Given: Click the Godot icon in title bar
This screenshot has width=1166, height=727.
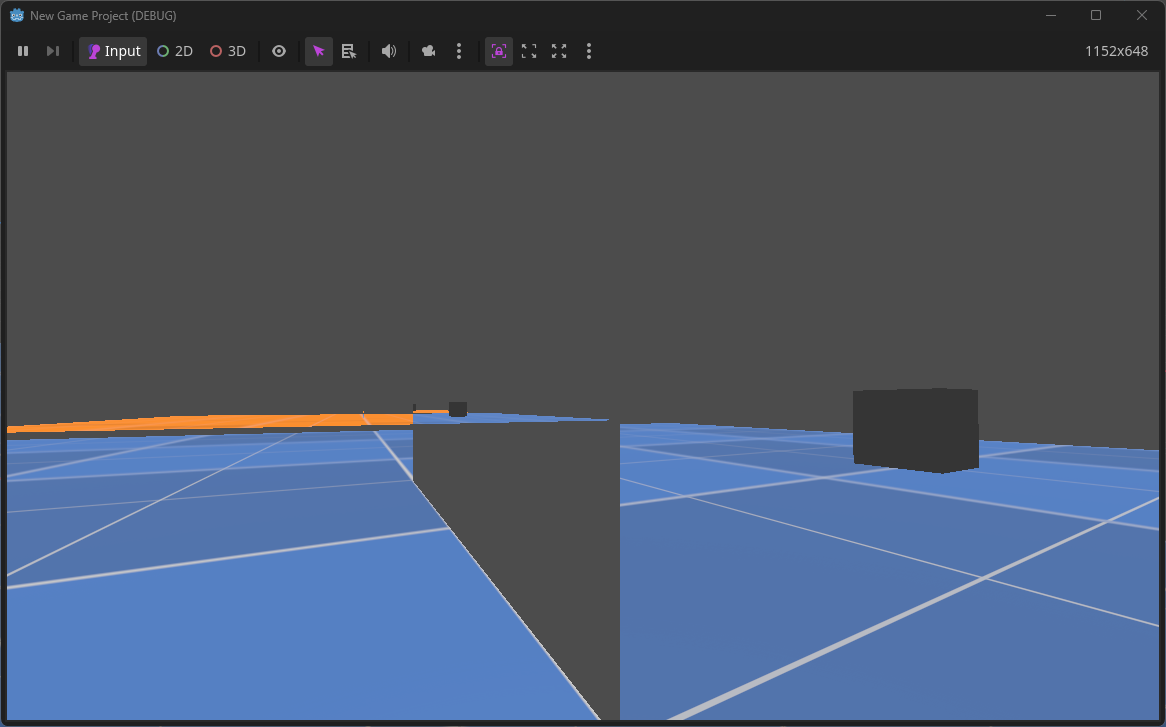Looking at the screenshot, I should [x=17, y=16].
